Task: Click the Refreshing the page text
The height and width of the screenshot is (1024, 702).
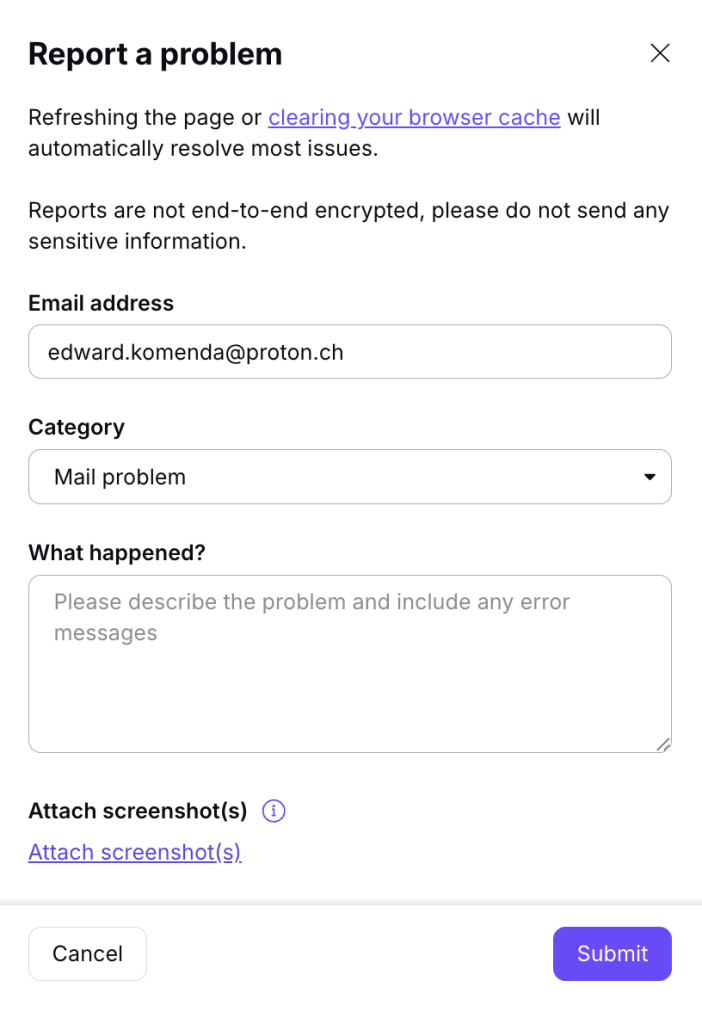Action: 145,117
